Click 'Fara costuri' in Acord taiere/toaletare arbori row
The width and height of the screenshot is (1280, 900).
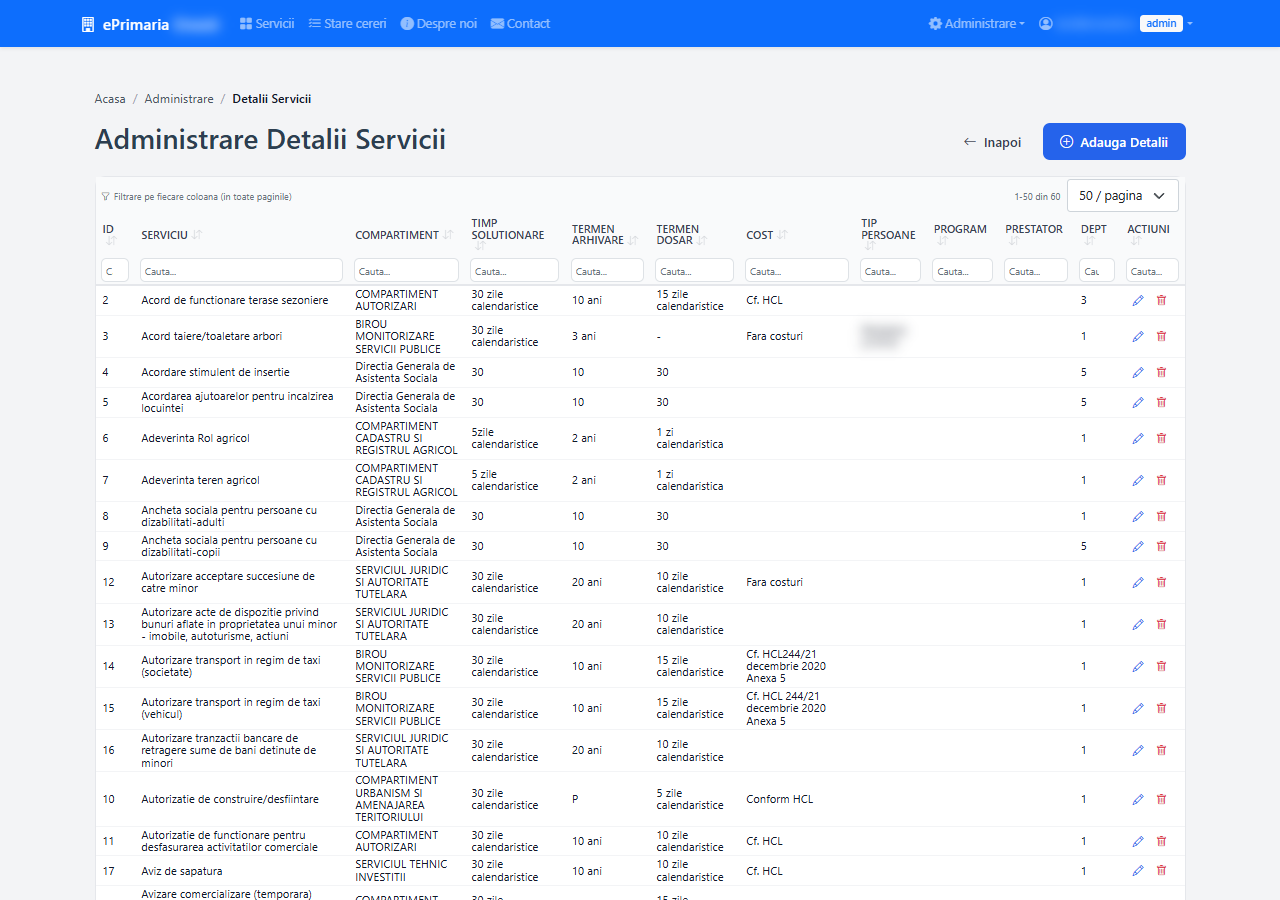774,336
